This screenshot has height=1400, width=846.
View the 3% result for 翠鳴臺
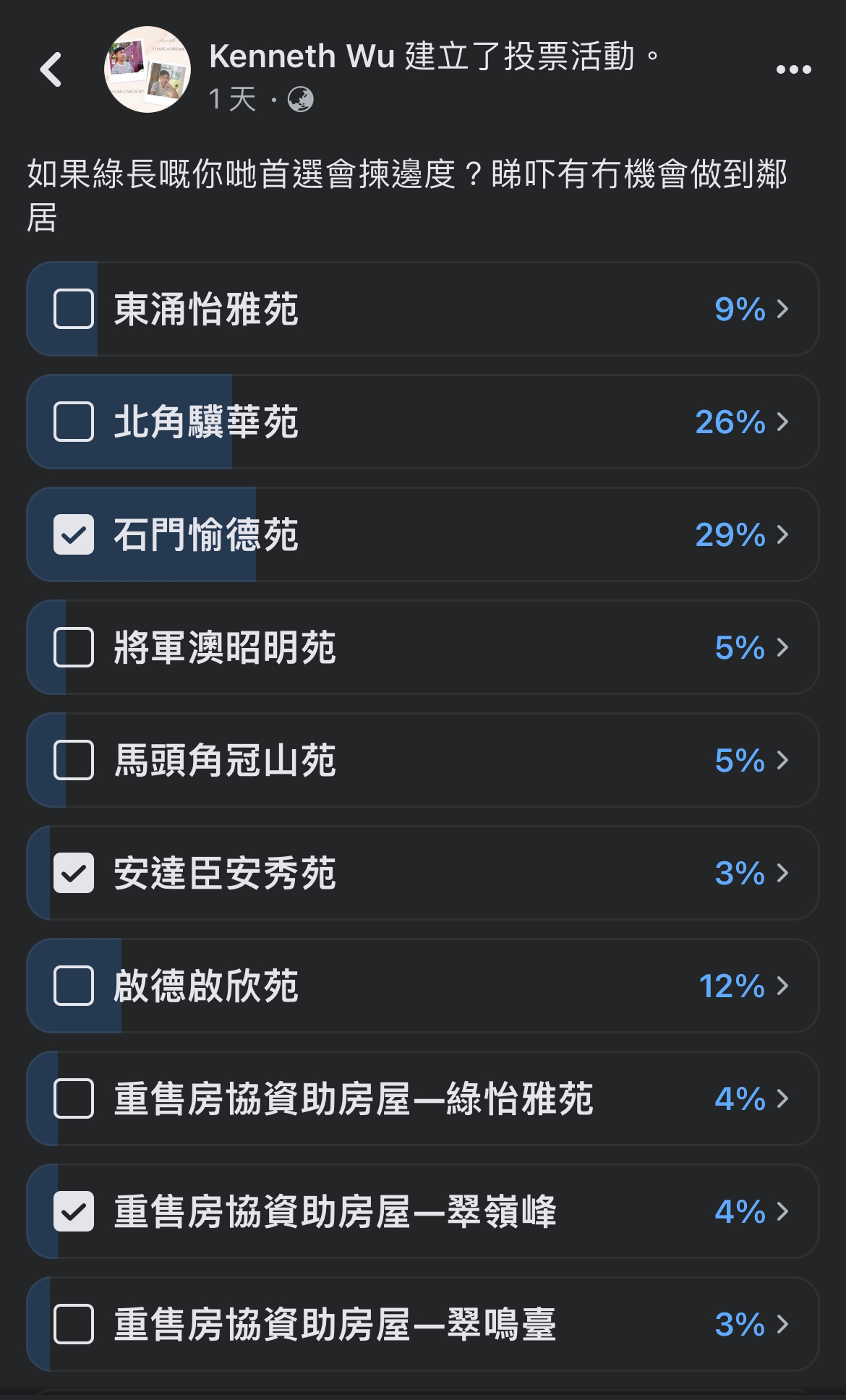(x=740, y=1324)
